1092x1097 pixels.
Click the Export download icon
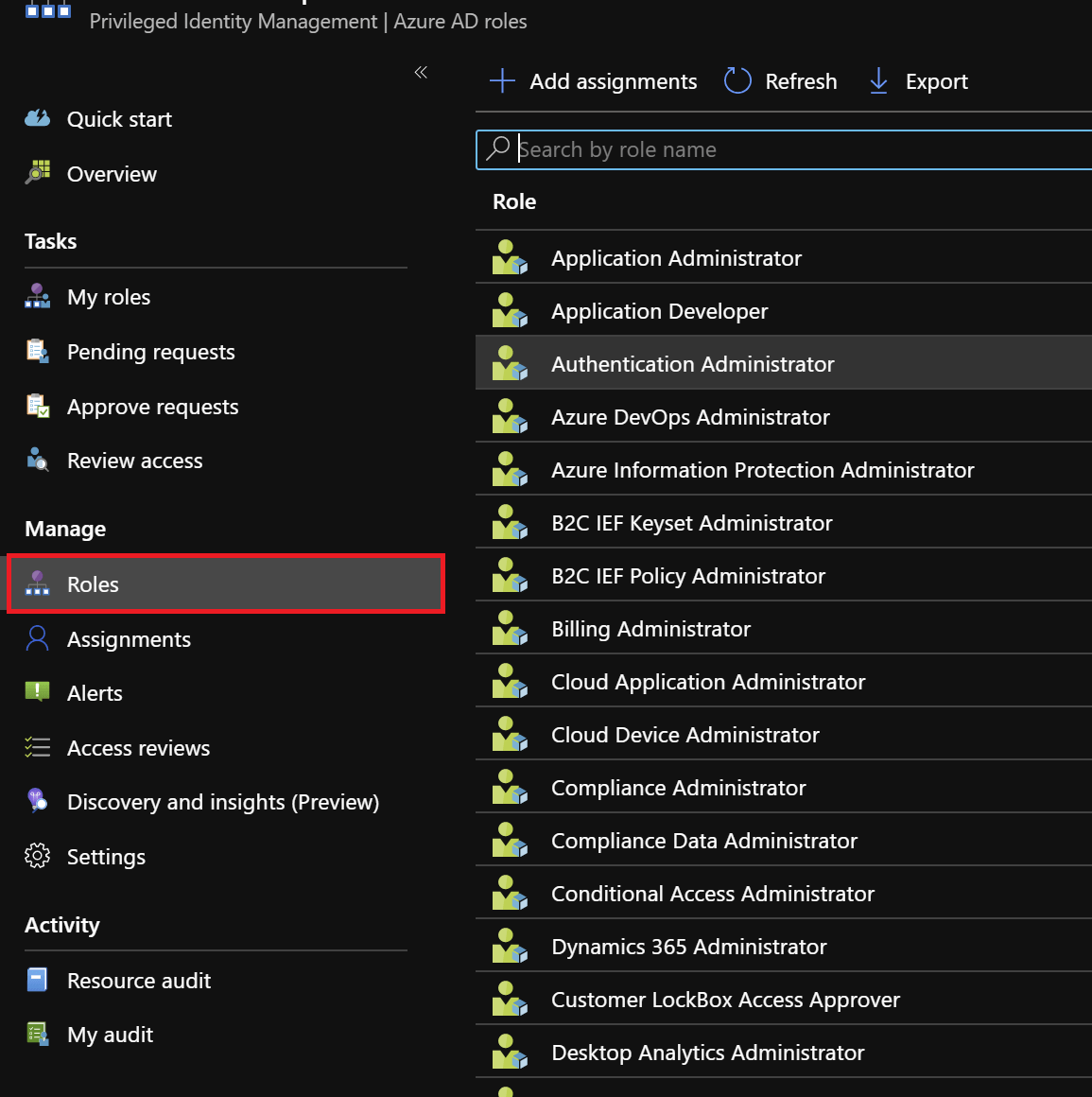878,80
